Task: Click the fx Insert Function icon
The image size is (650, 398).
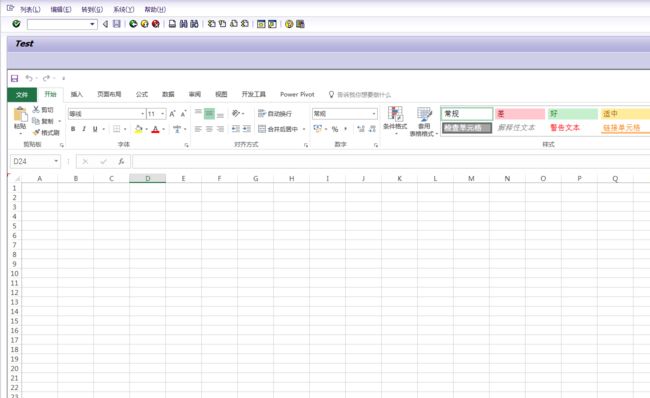Action: point(121,161)
